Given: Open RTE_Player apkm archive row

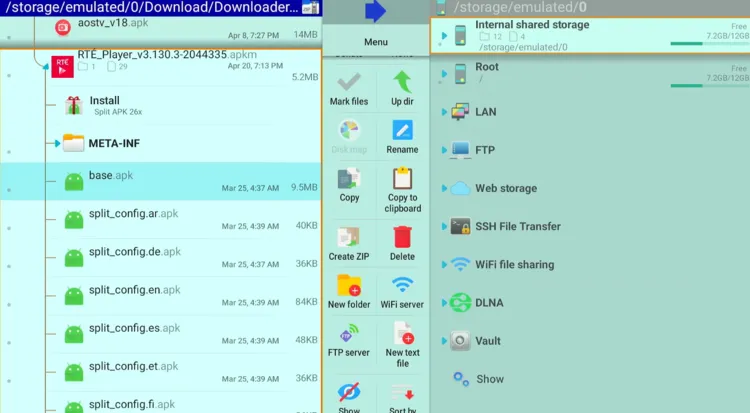Looking at the screenshot, I should [x=161, y=66].
